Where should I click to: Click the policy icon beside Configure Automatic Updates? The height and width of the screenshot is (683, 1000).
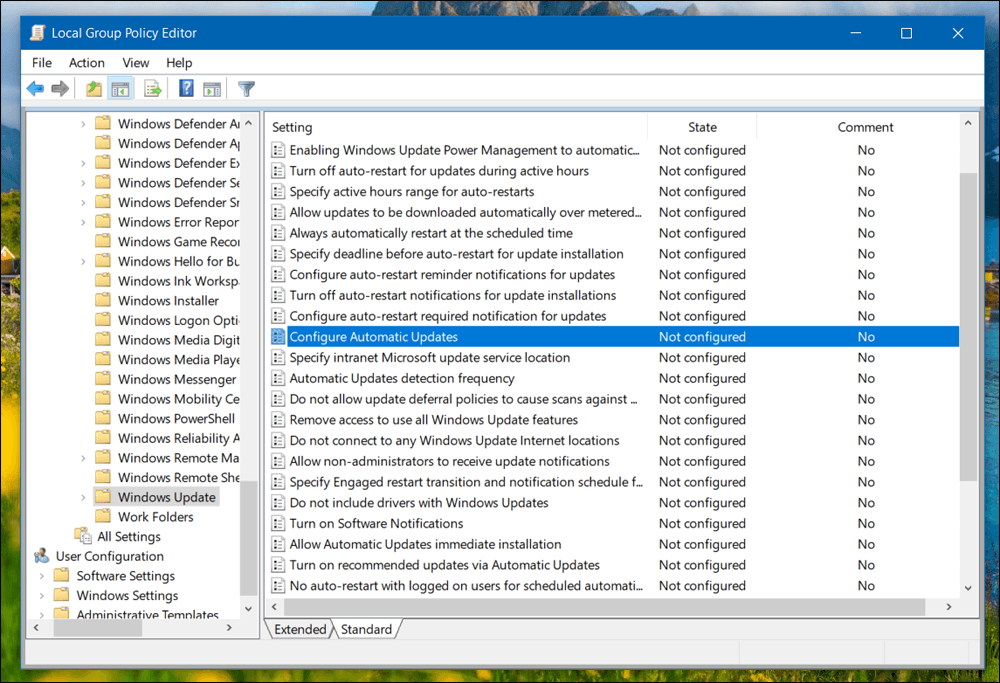(x=278, y=337)
